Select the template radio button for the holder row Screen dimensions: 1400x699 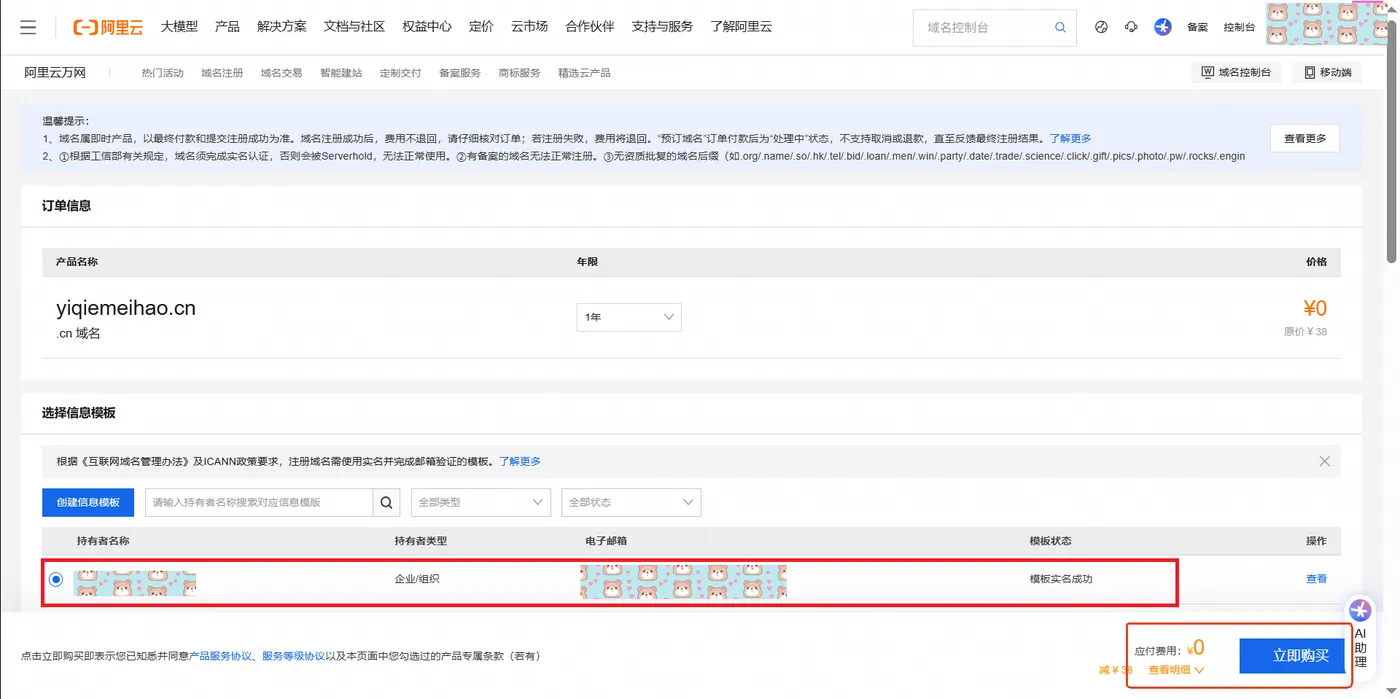tap(56, 578)
